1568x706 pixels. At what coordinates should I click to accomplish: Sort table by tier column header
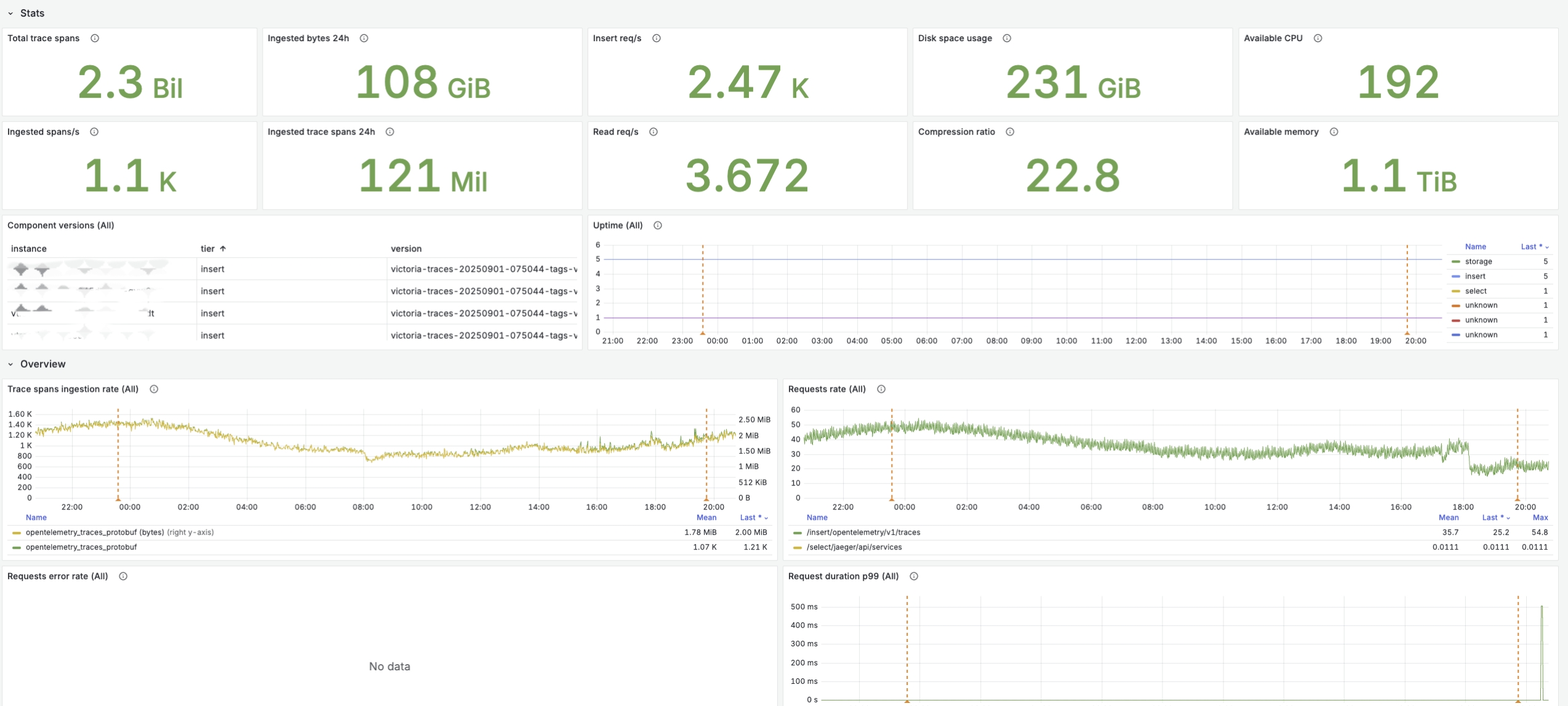tap(208, 248)
